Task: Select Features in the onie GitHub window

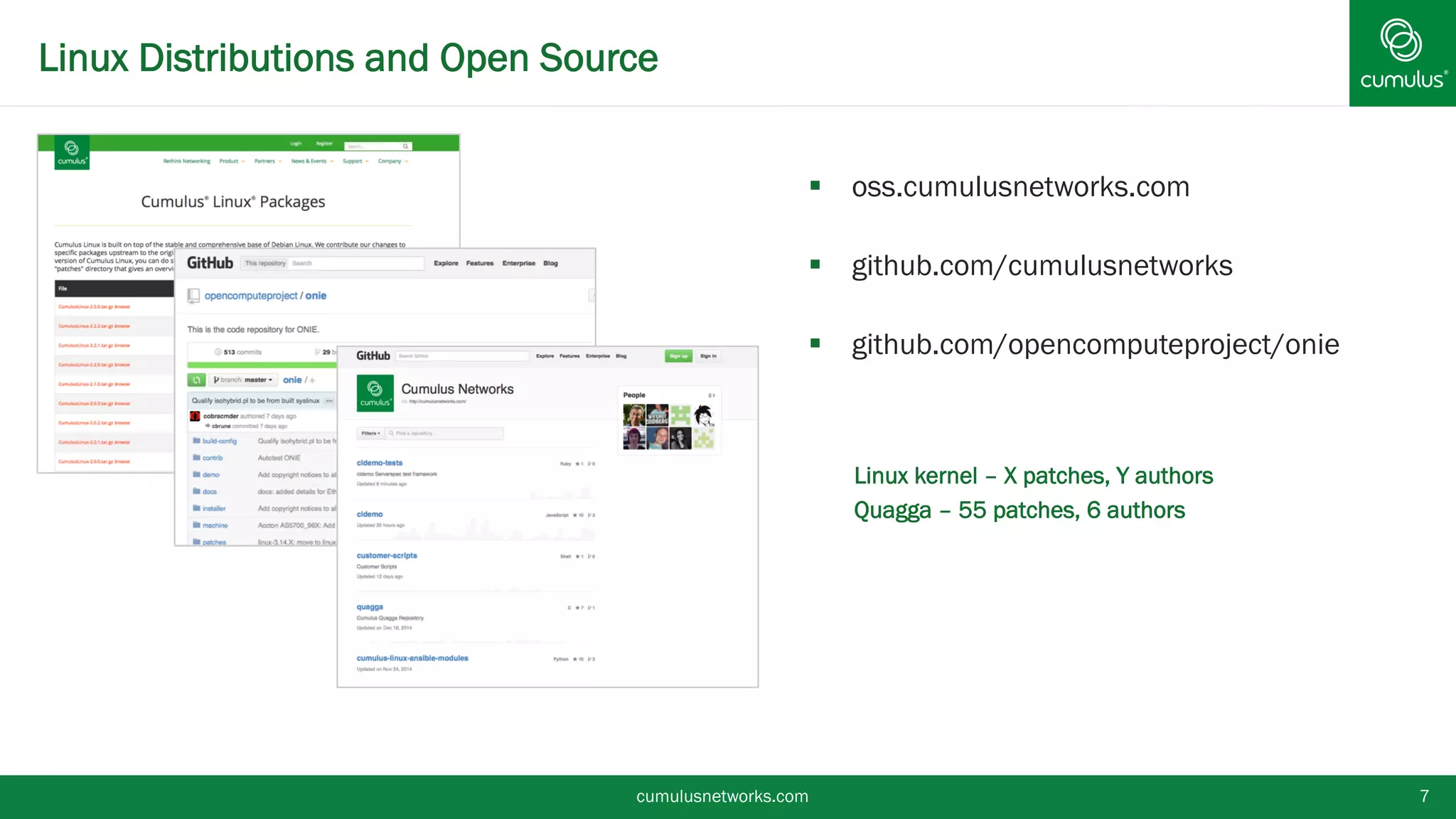Action: pyautogui.click(x=480, y=263)
